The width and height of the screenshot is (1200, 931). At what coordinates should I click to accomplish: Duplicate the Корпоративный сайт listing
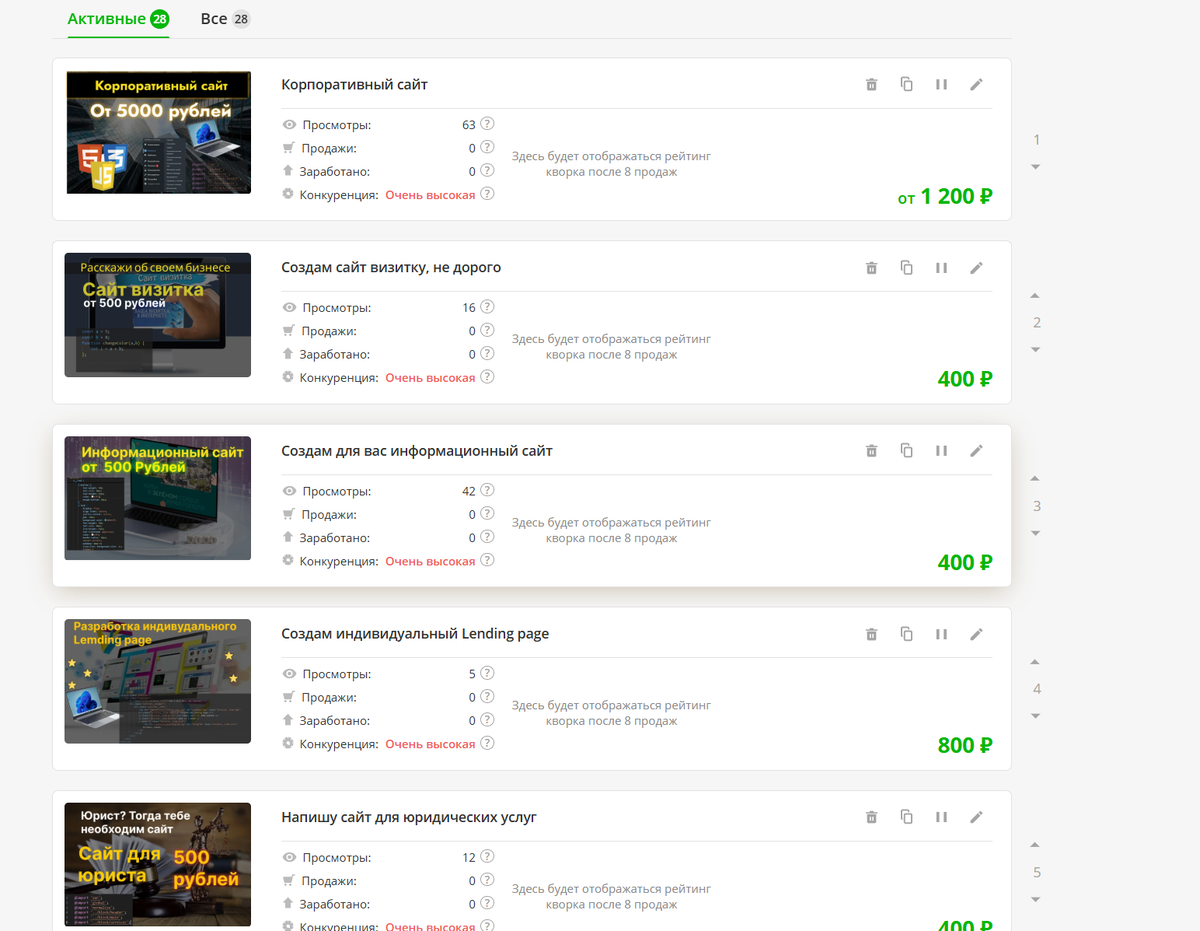pyautogui.click(x=906, y=84)
